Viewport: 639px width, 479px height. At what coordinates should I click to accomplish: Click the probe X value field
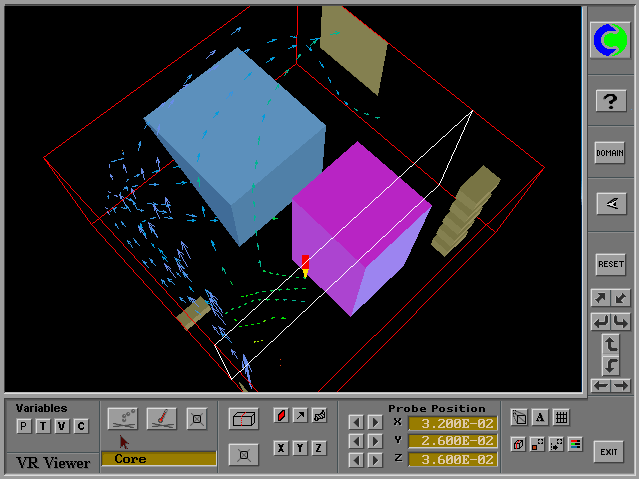pos(452,422)
